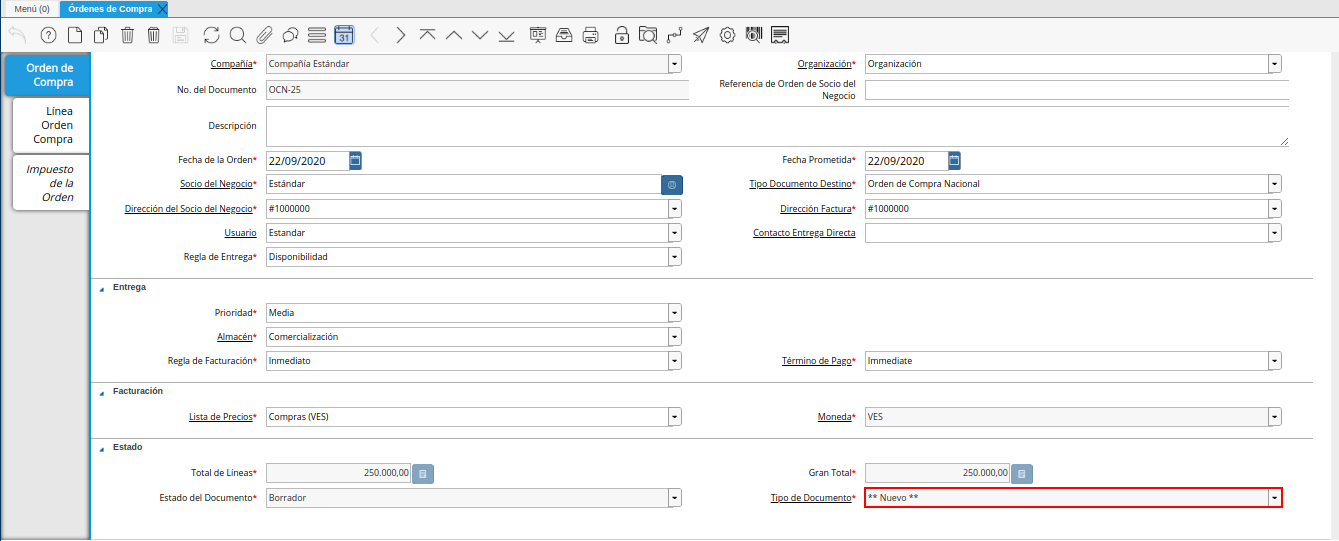Viewport: 1339px width, 541px height.
Task: Create a new record with blank page icon
Action: (x=75, y=35)
